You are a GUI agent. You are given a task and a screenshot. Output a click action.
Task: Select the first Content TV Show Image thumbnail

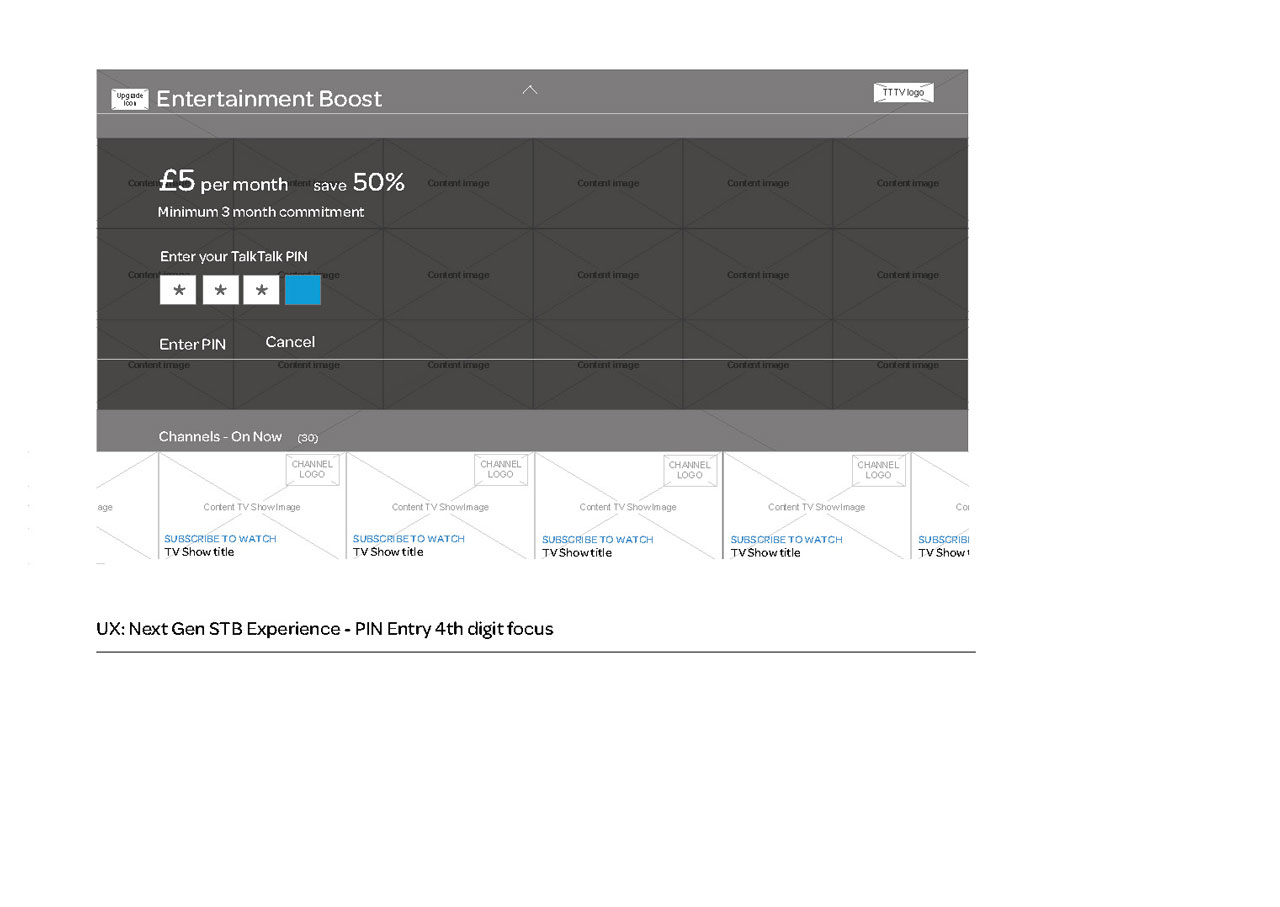[x=252, y=507]
